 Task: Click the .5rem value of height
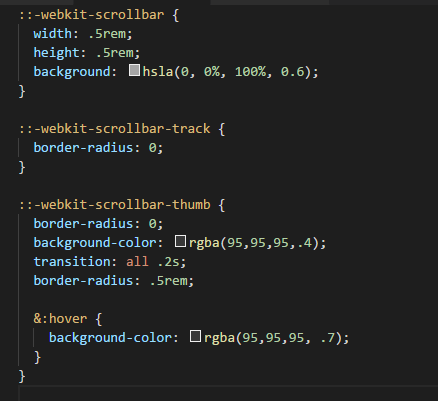(114, 53)
